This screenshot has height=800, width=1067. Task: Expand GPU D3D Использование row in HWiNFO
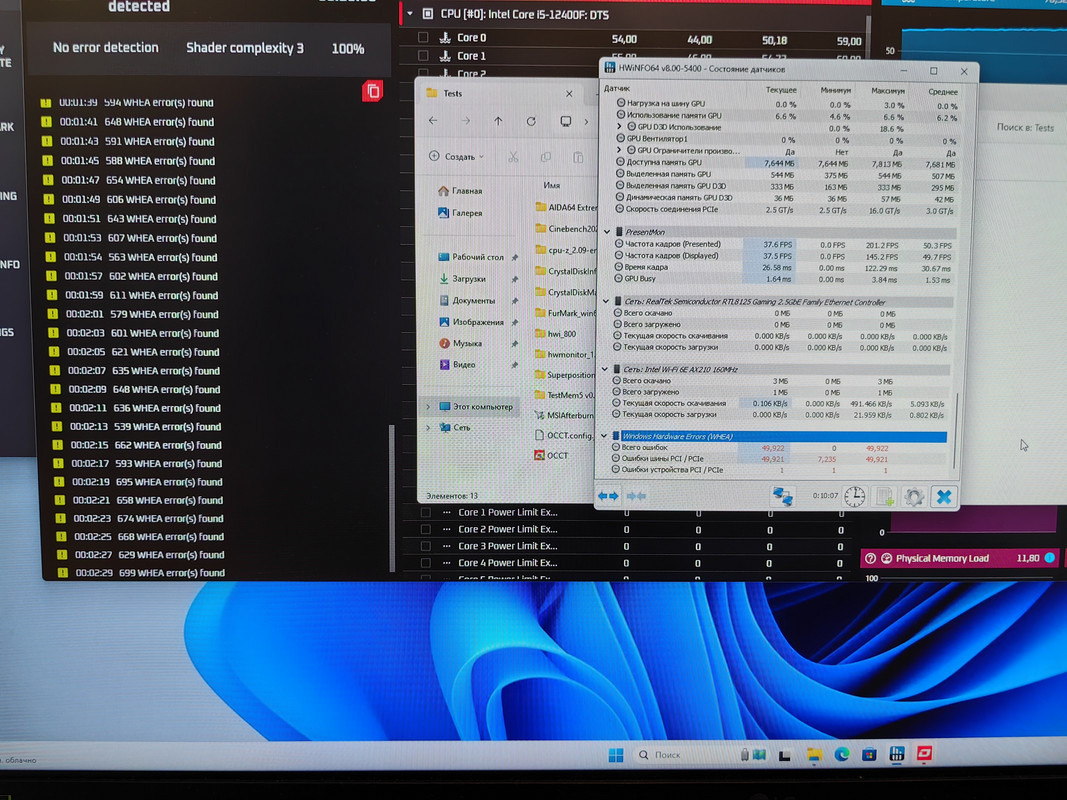pyautogui.click(x=619, y=127)
